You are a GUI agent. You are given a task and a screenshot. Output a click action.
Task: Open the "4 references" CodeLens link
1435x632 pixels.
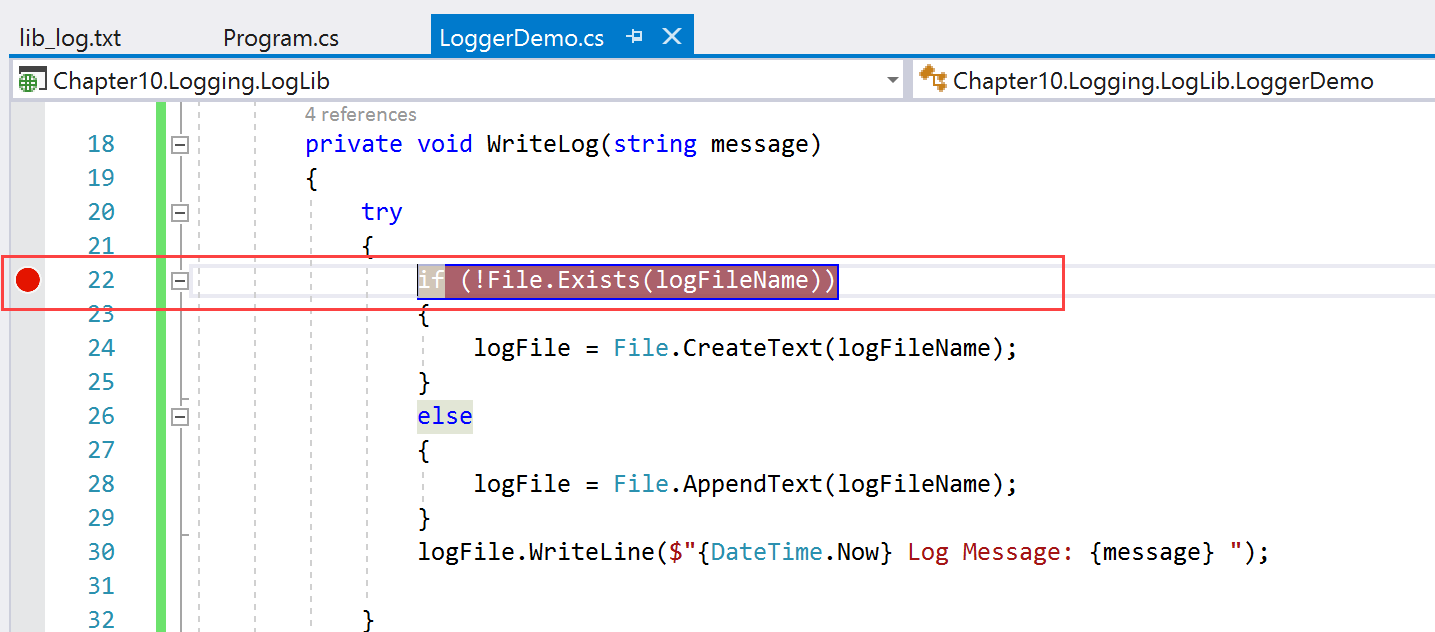(x=360, y=115)
